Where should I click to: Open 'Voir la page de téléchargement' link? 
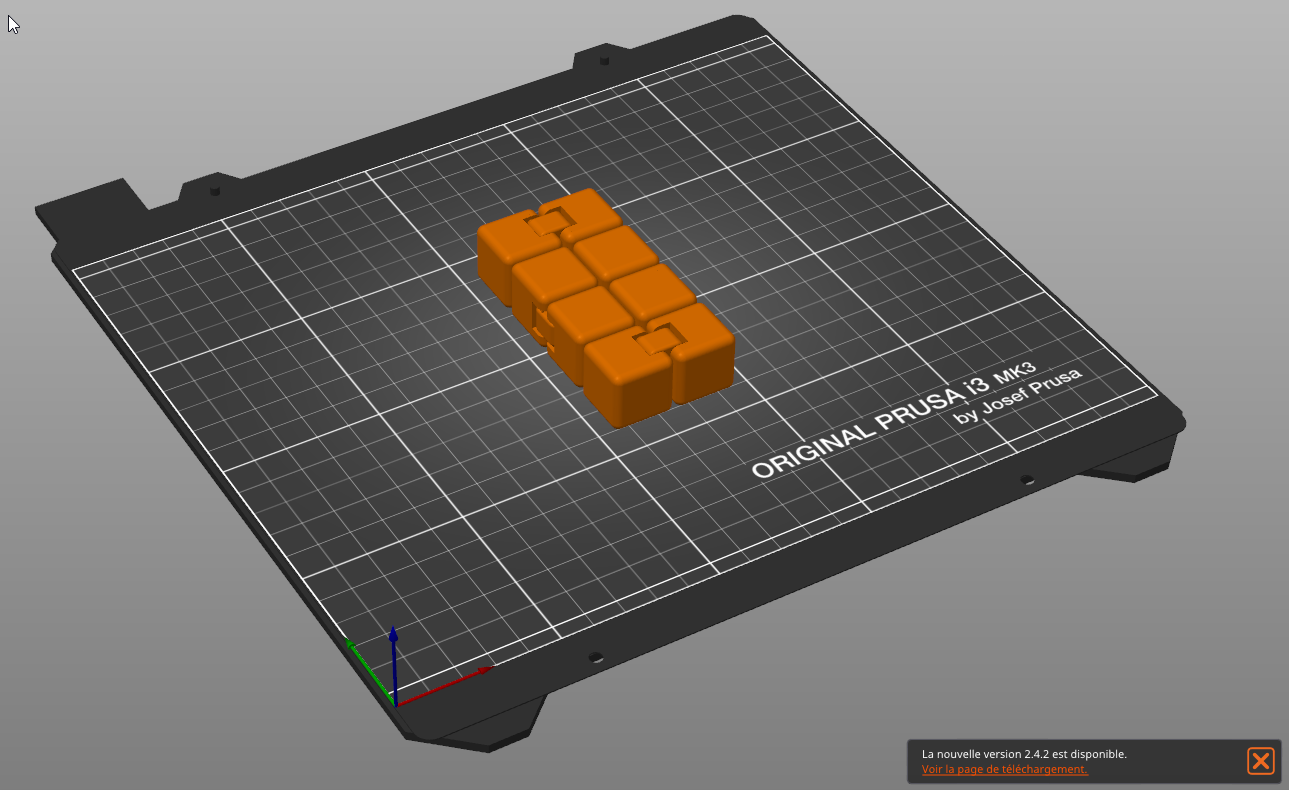point(1004,769)
